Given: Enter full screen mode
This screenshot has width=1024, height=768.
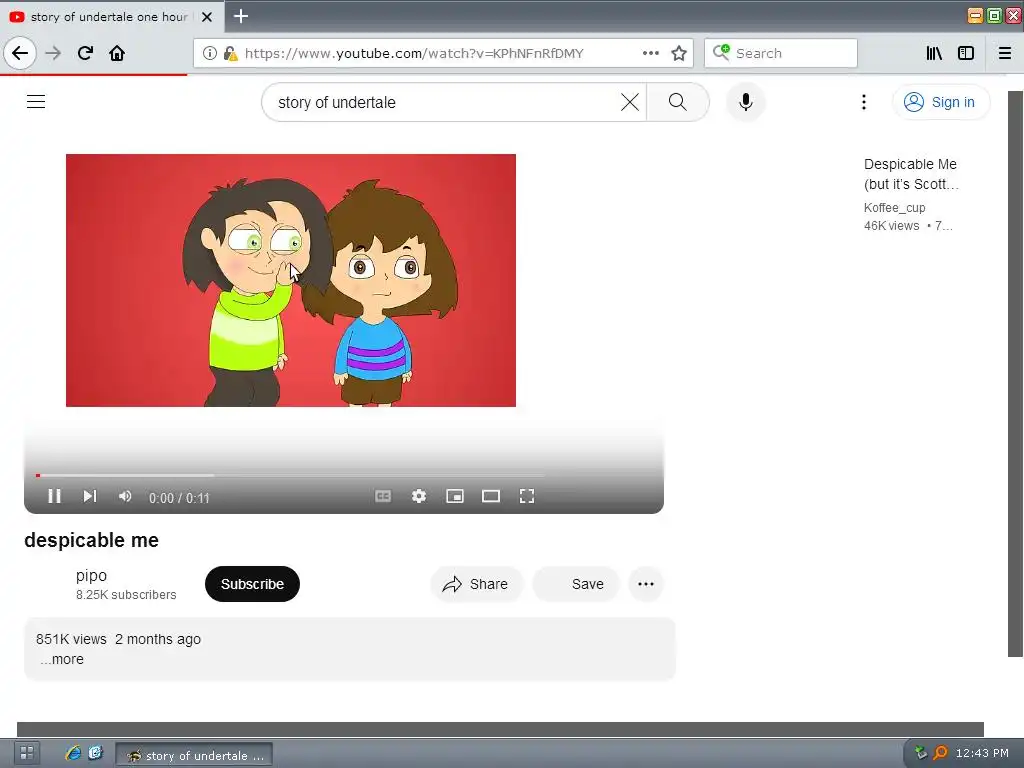Looking at the screenshot, I should click(x=526, y=496).
